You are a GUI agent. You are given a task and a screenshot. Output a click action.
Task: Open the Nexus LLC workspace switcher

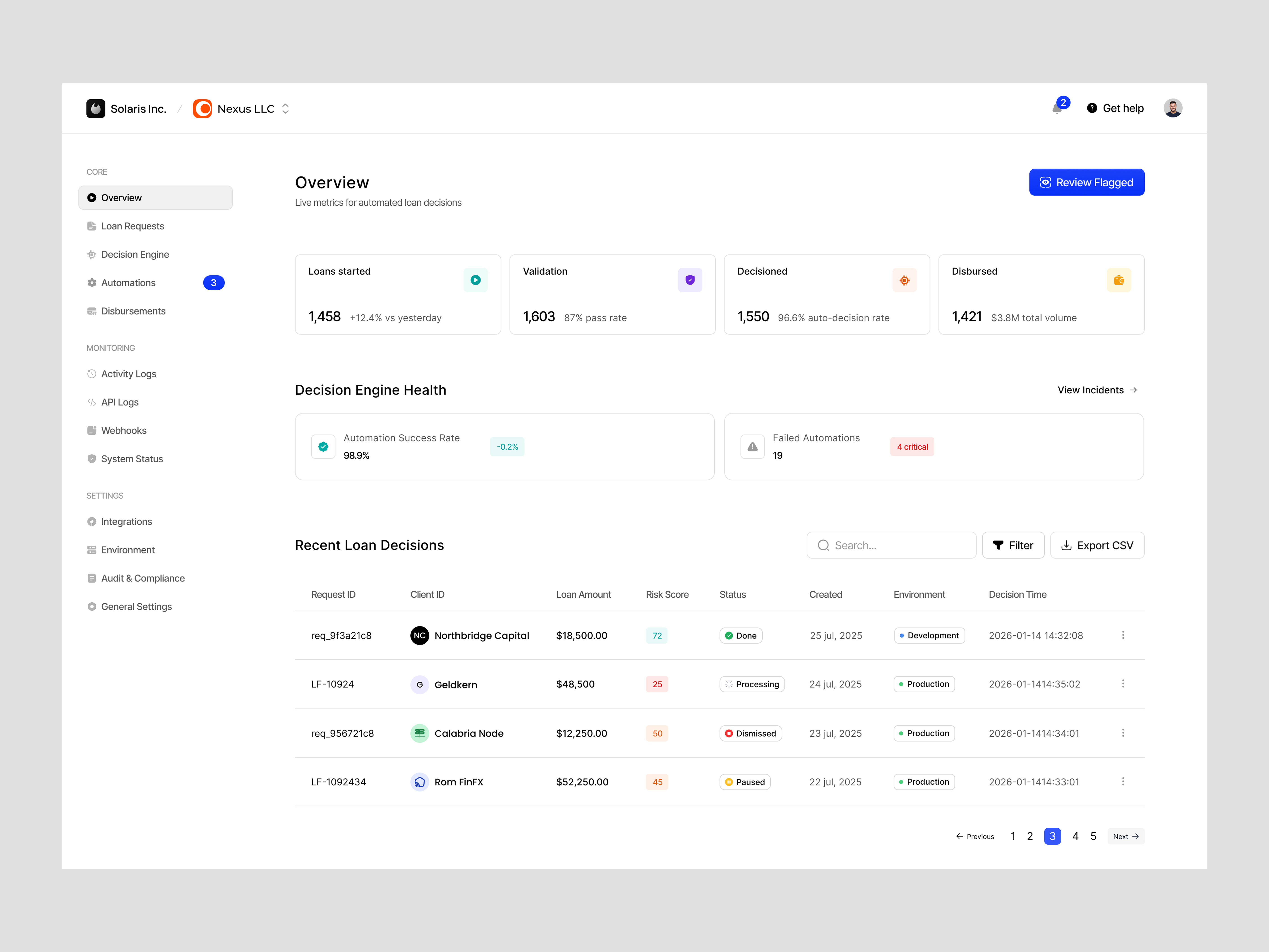coord(285,108)
